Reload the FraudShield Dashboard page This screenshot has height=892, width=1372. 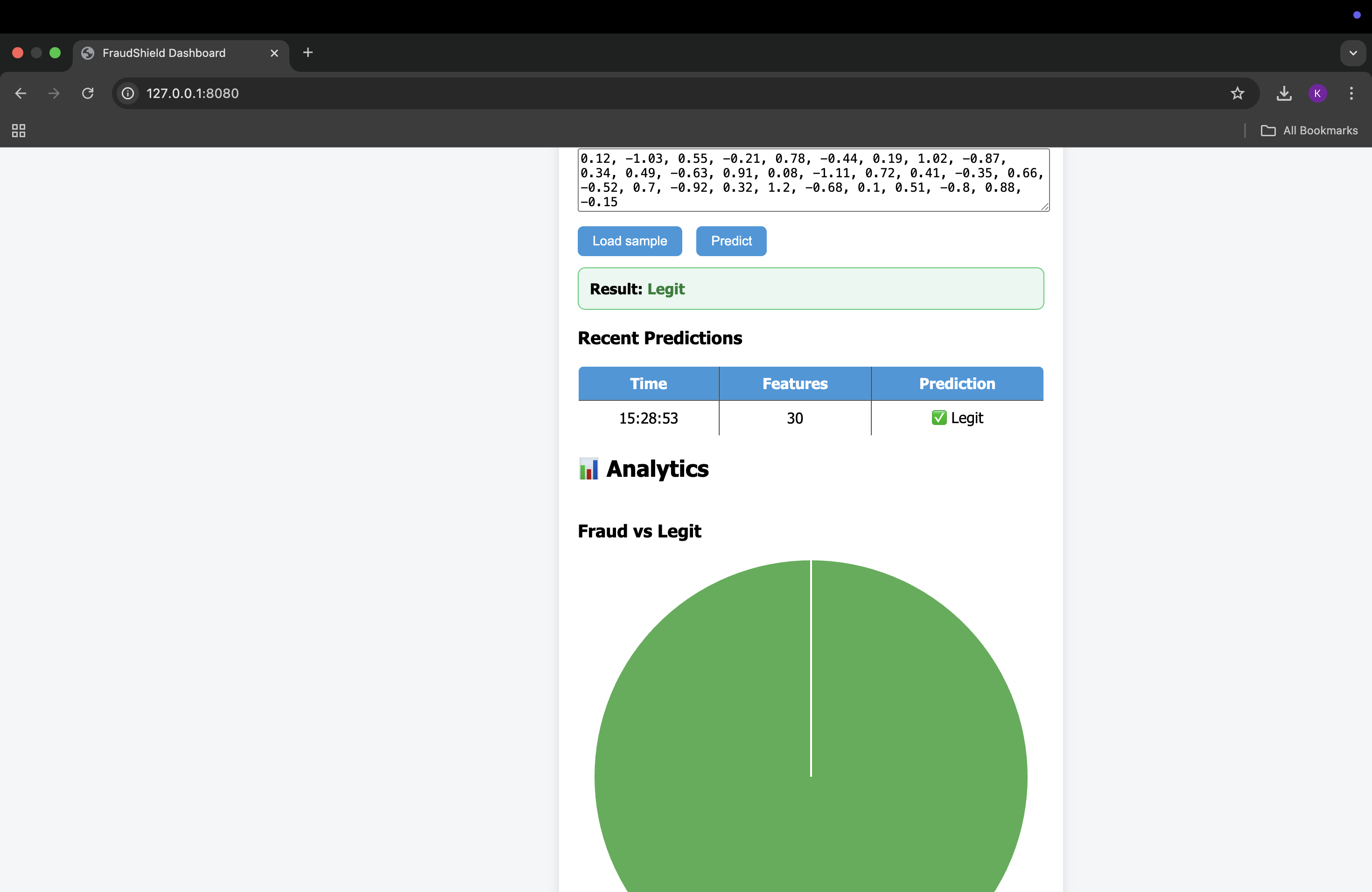[88, 93]
